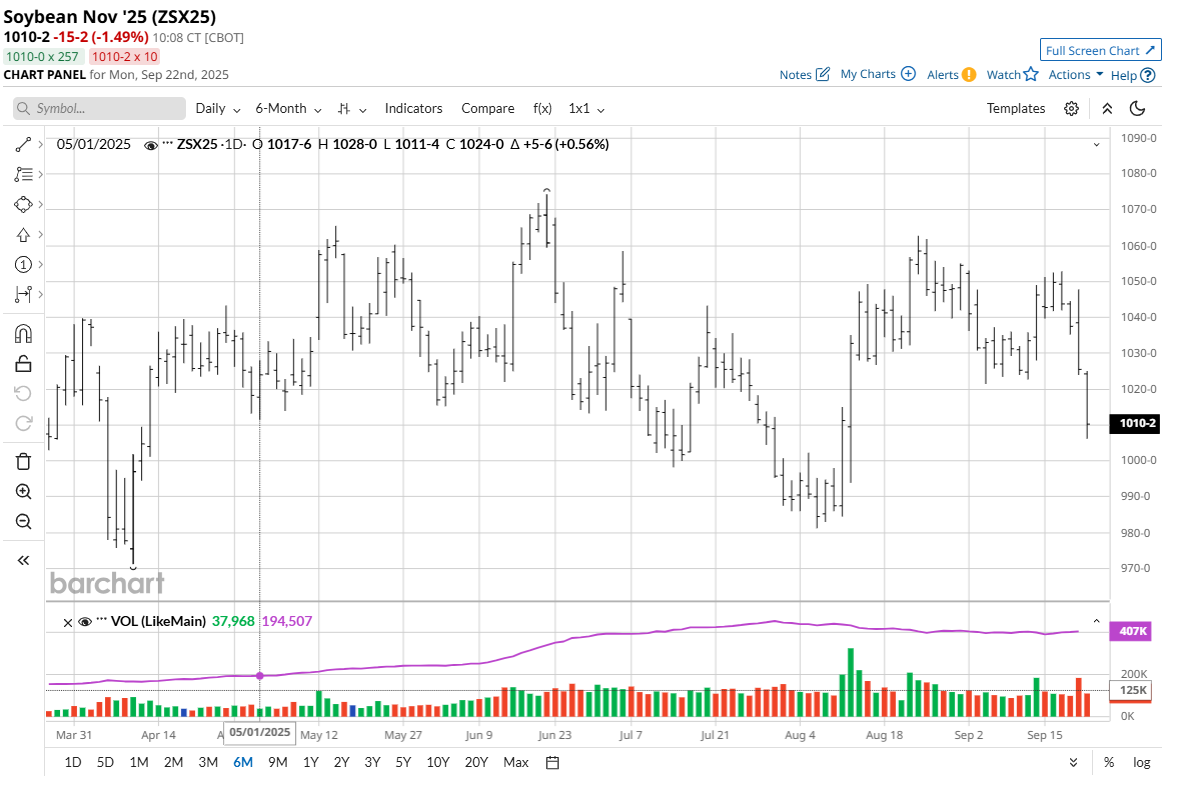
Task: Open the Compare menu
Action: pos(488,109)
